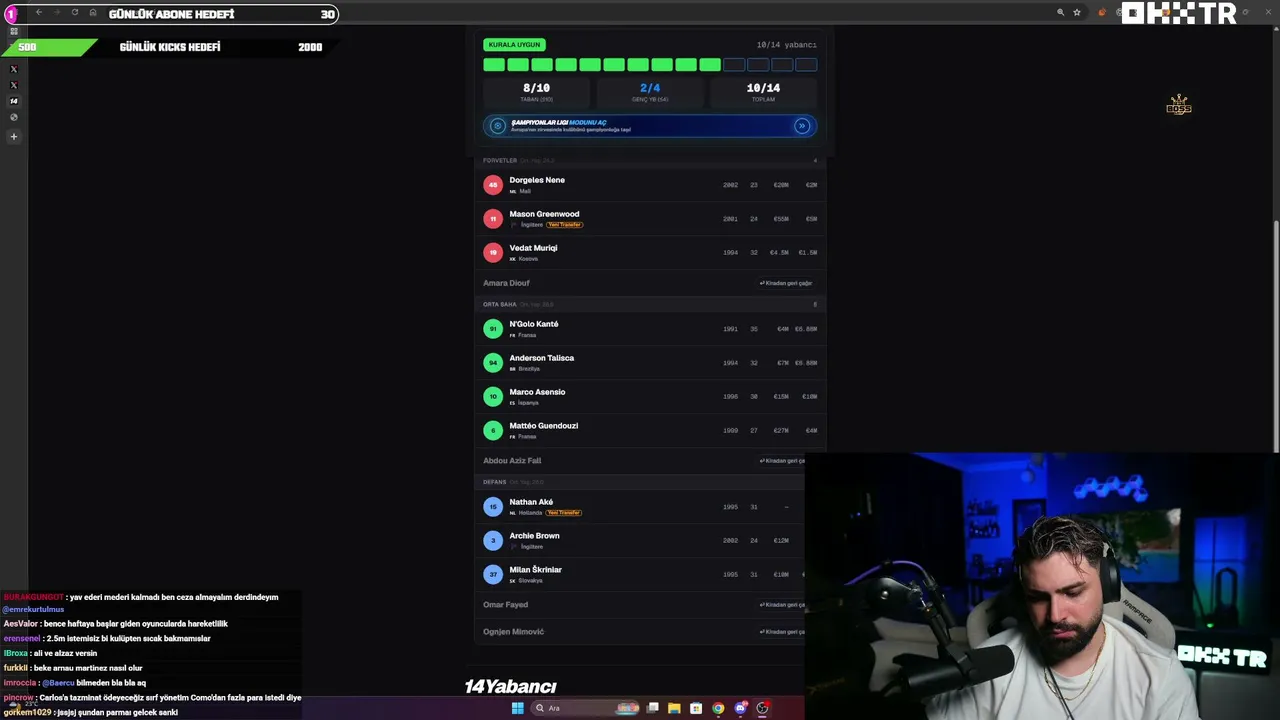1280x720 pixels.
Task: Bookmark this page with the star icon
Action: pyautogui.click(x=1077, y=12)
